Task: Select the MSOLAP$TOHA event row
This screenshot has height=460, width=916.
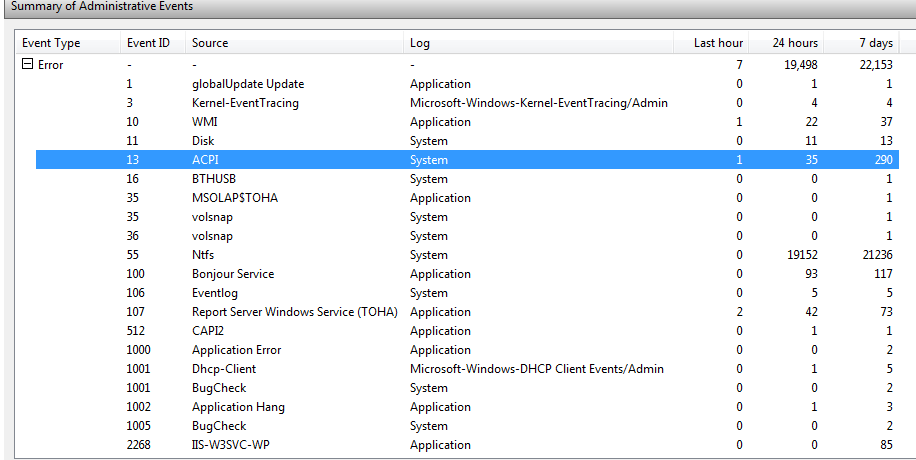Action: [x=235, y=198]
